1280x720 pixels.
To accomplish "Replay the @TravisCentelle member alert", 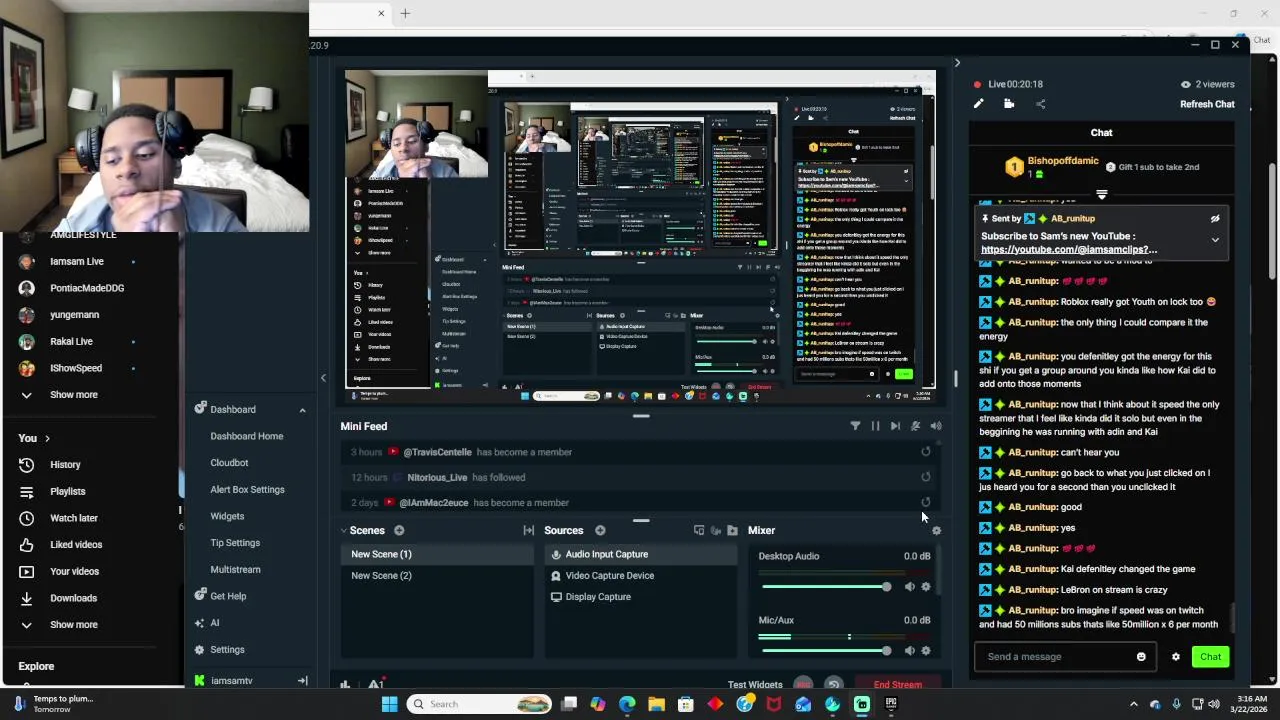I will point(926,452).
